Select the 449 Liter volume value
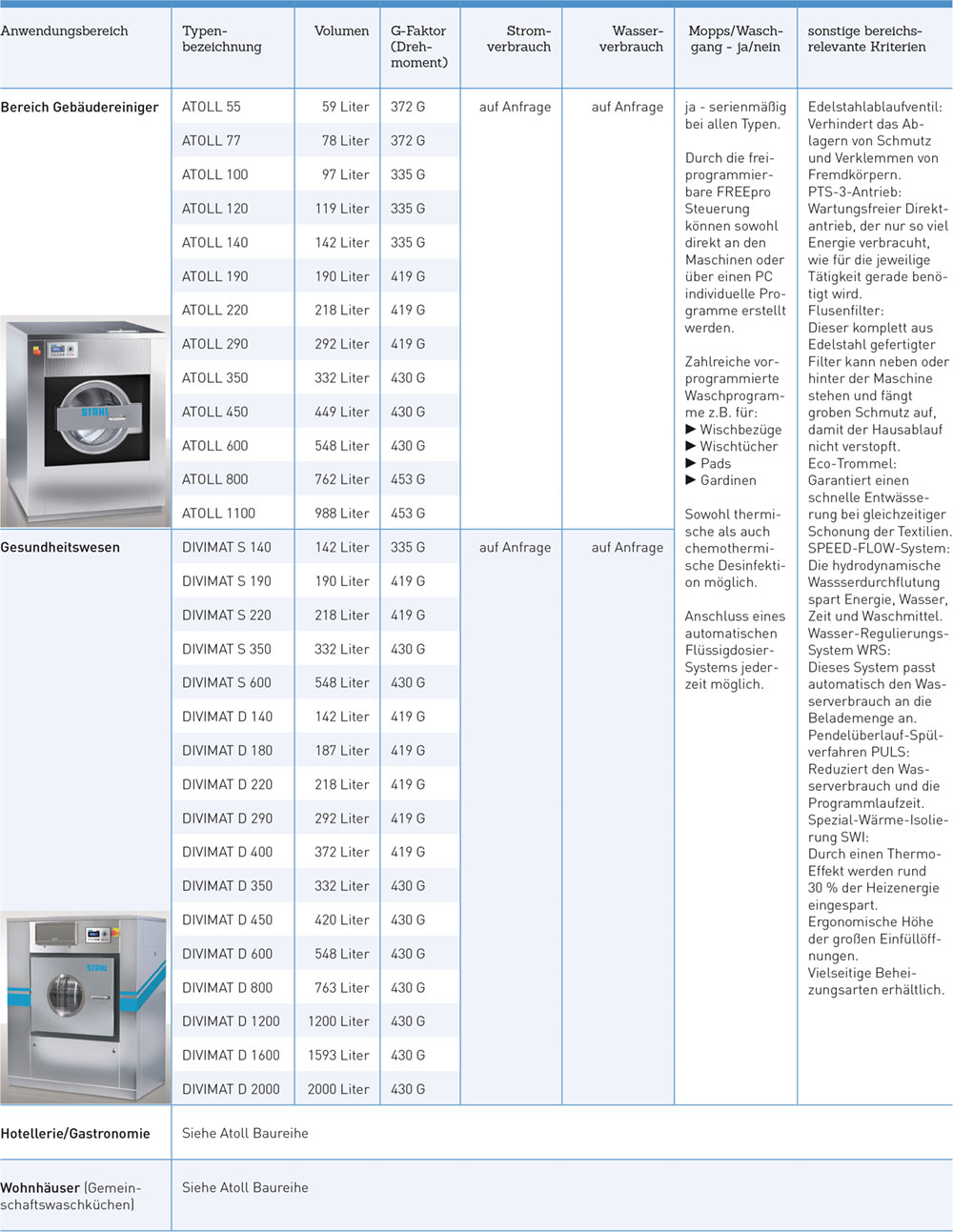 pos(342,412)
